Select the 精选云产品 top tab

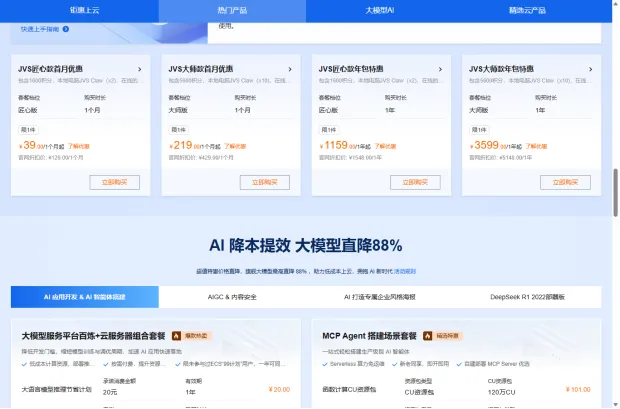pyautogui.click(x=527, y=11)
